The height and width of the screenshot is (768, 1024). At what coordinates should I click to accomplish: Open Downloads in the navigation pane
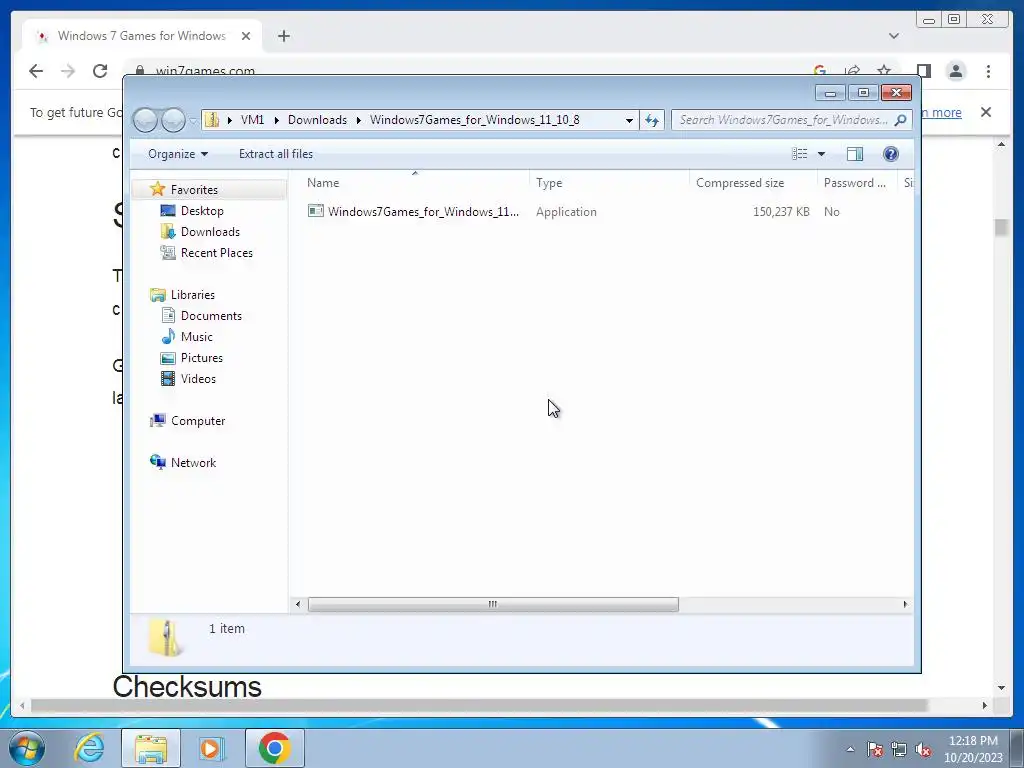click(210, 232)
